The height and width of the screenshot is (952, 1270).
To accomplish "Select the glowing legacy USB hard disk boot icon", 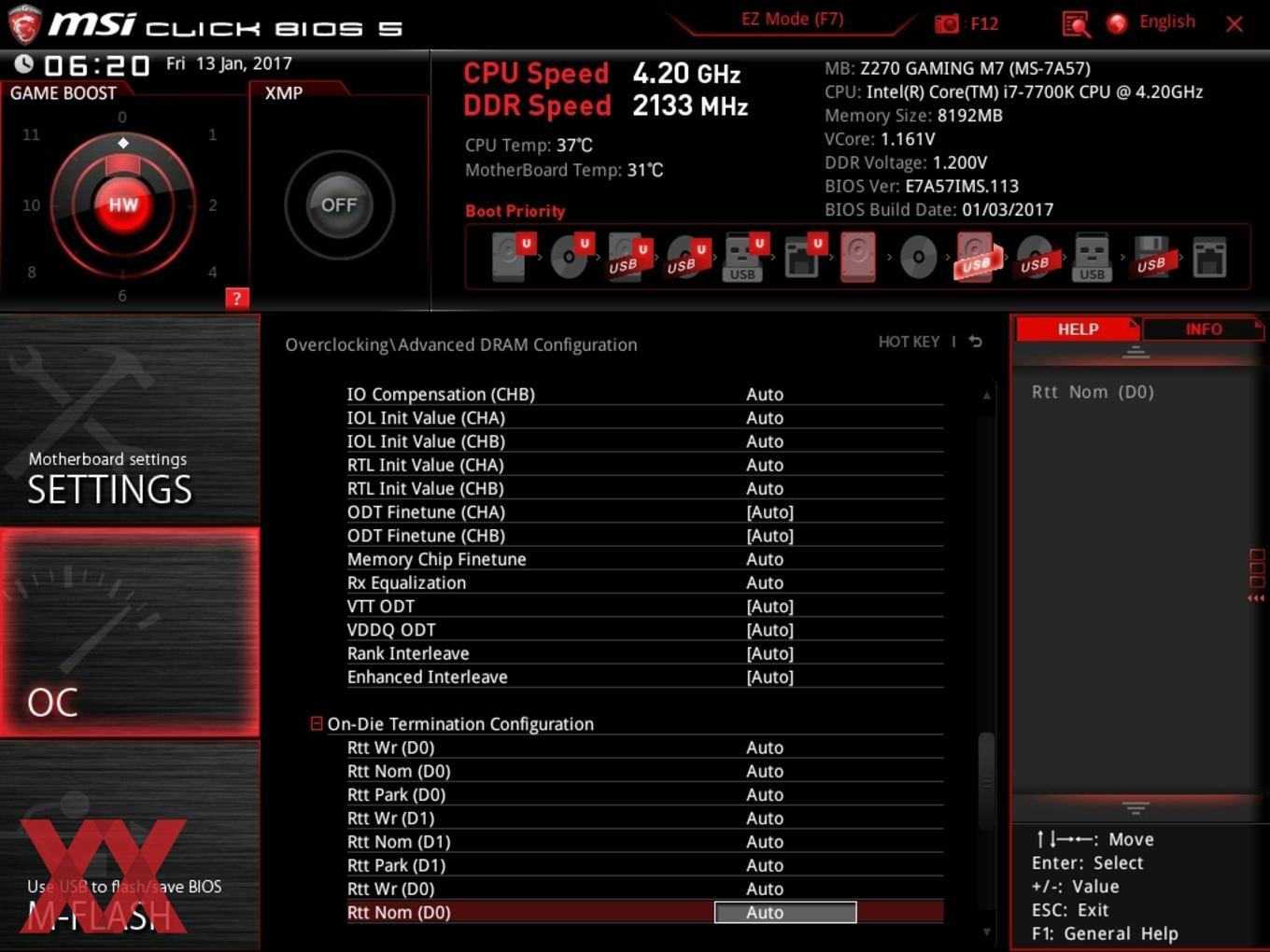I will click(977, 257).
